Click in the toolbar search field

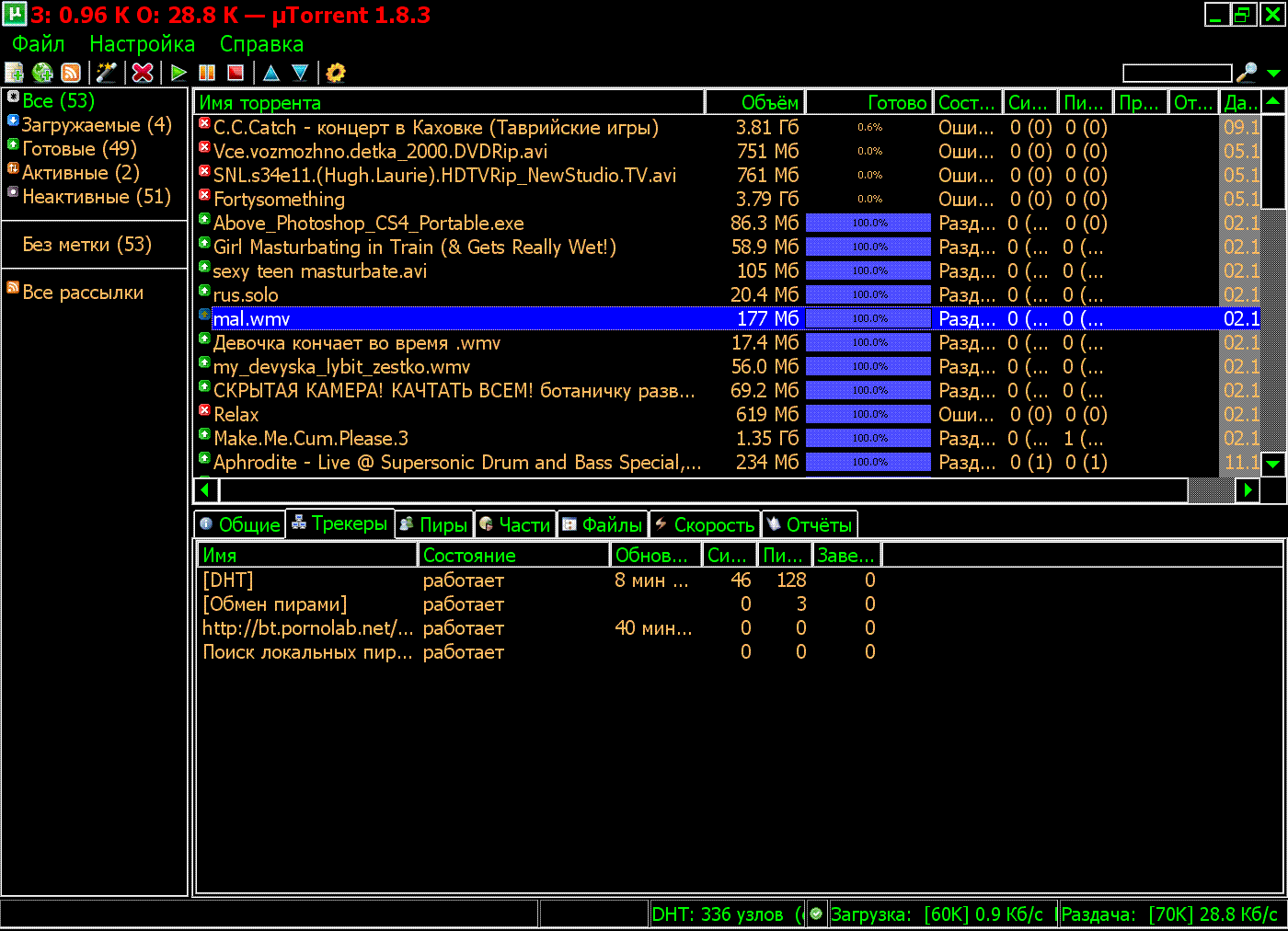point(1177,73)
